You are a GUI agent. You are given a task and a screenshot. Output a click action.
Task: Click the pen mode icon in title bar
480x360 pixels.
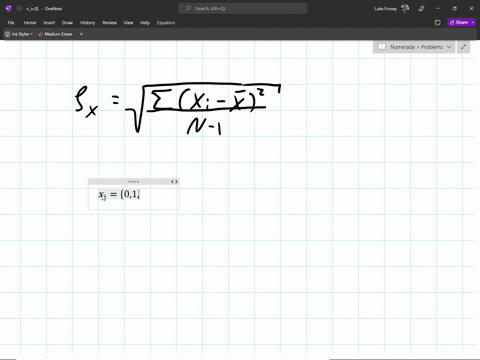click(421, 9)
